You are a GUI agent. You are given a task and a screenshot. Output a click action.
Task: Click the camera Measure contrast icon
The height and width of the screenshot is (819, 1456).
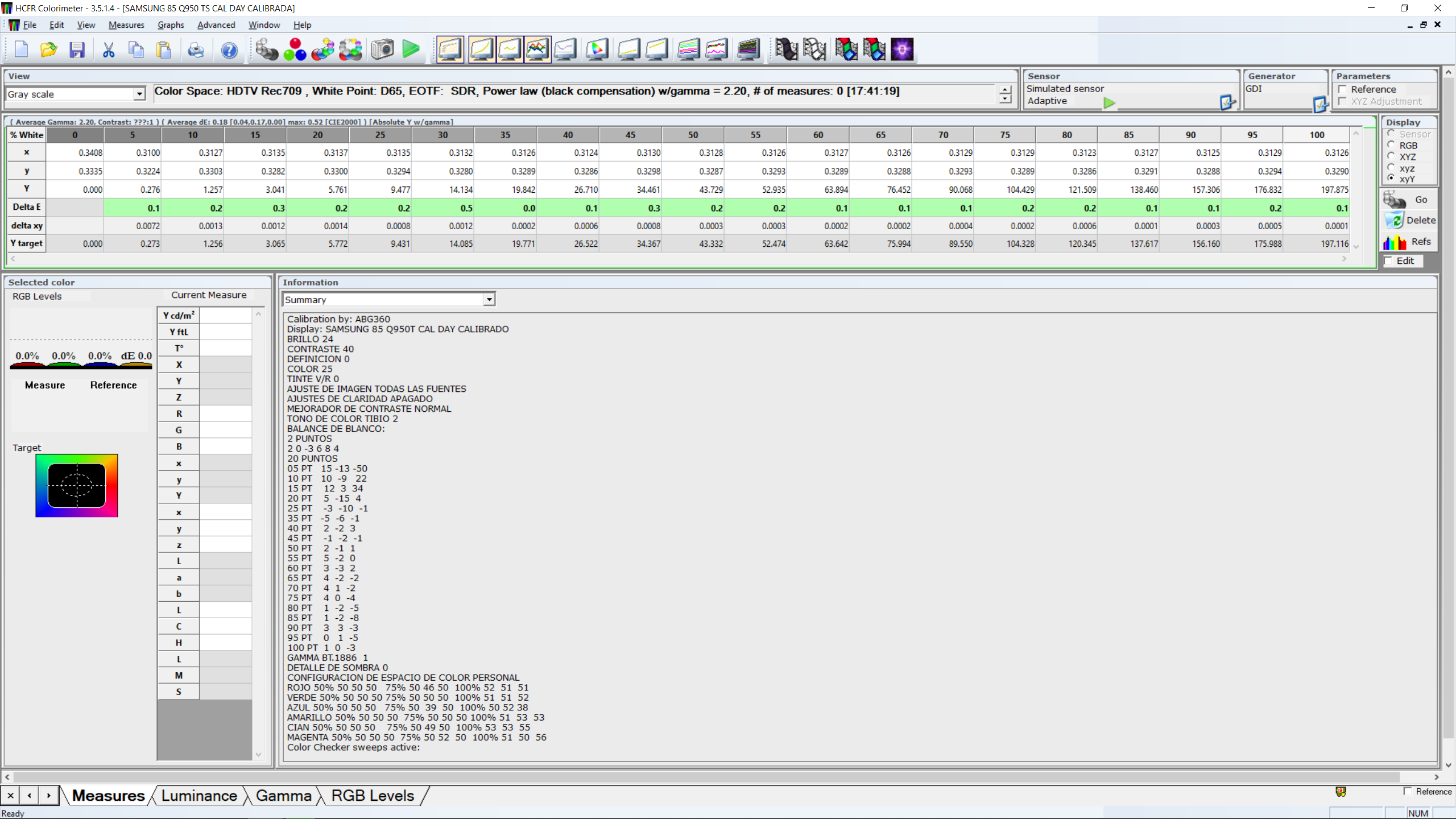click(x=382, y=49)
